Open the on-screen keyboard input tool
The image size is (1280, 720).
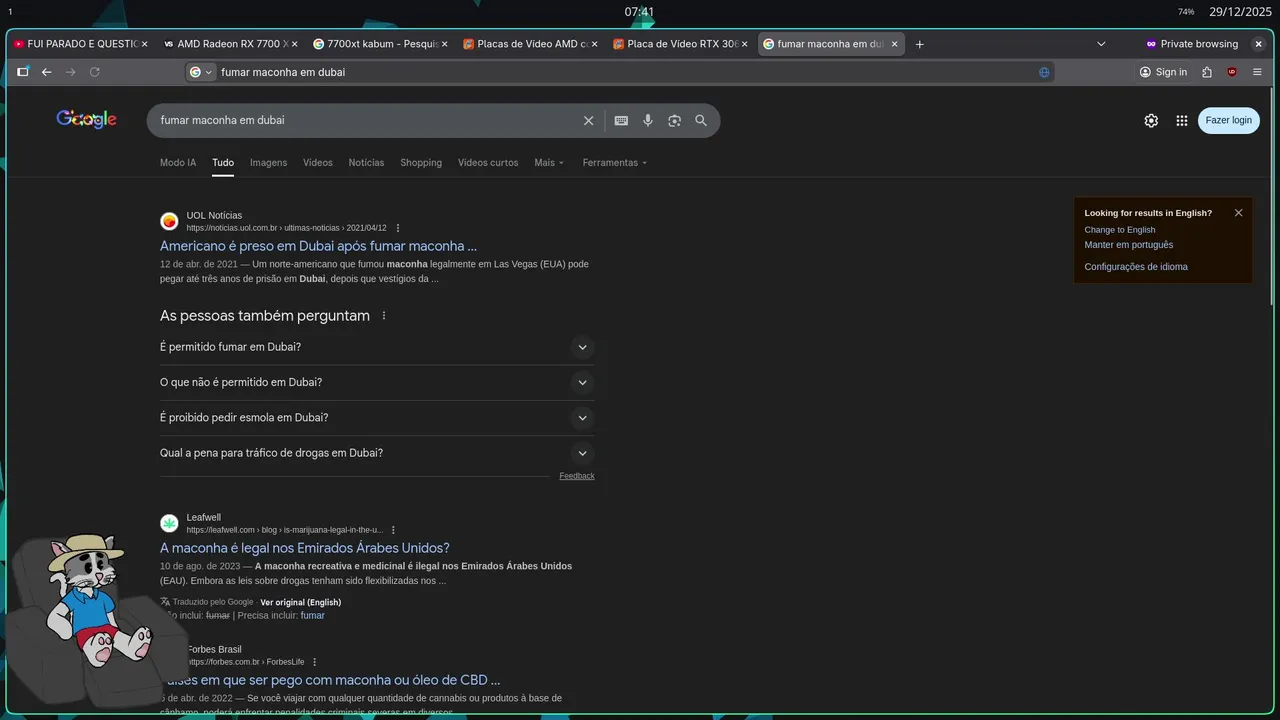coord(621,121)
